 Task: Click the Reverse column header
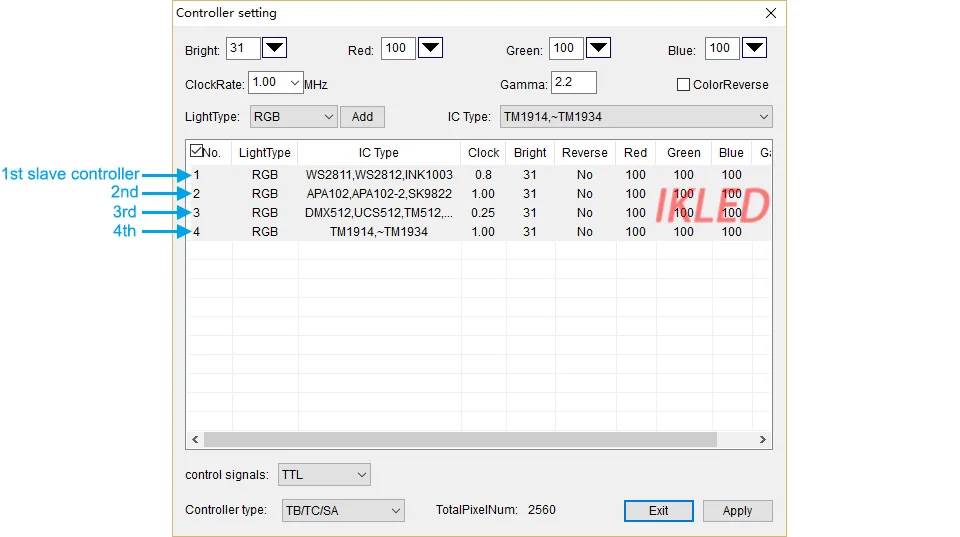coord(585,152)
